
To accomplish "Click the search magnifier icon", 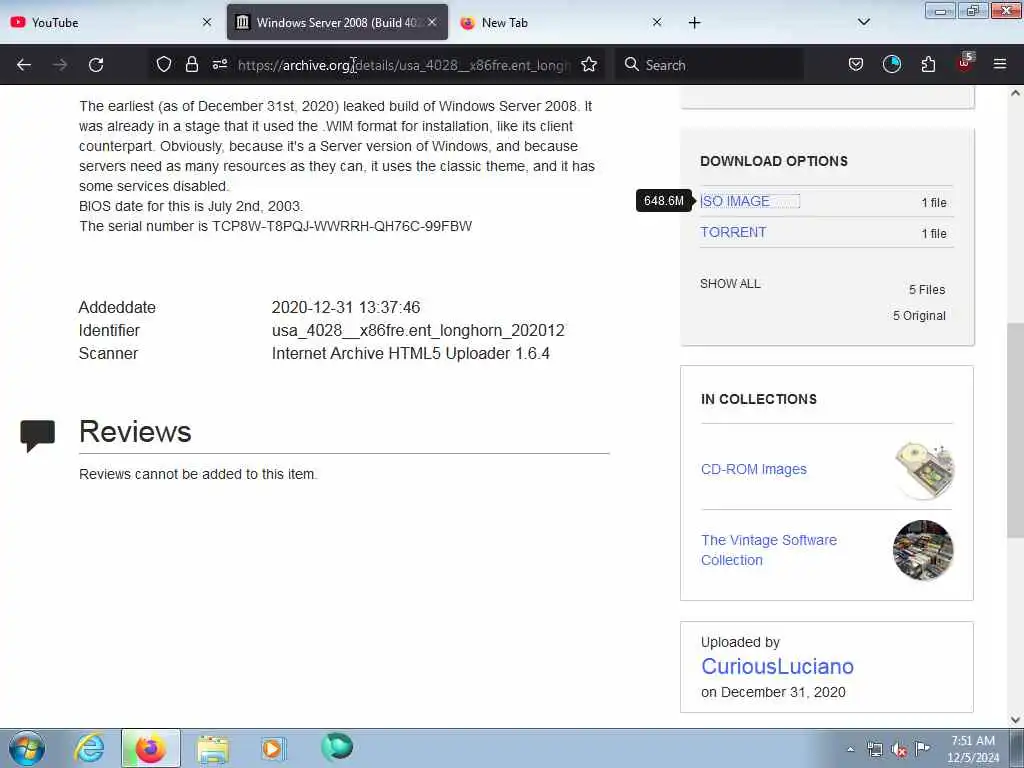I will click(632, 65).
